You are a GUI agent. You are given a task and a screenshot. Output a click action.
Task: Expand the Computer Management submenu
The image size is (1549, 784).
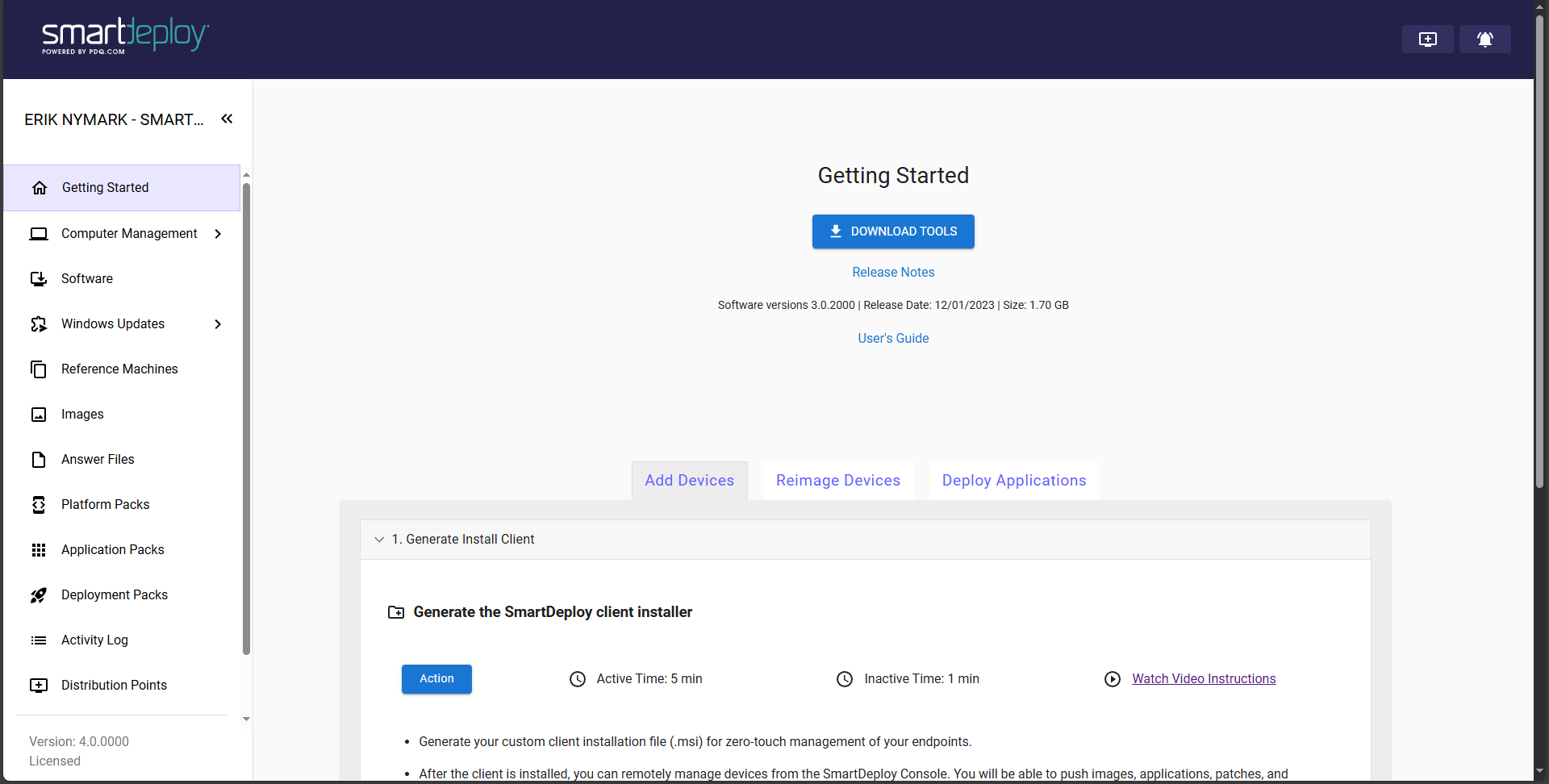click(x=218, y=234)
